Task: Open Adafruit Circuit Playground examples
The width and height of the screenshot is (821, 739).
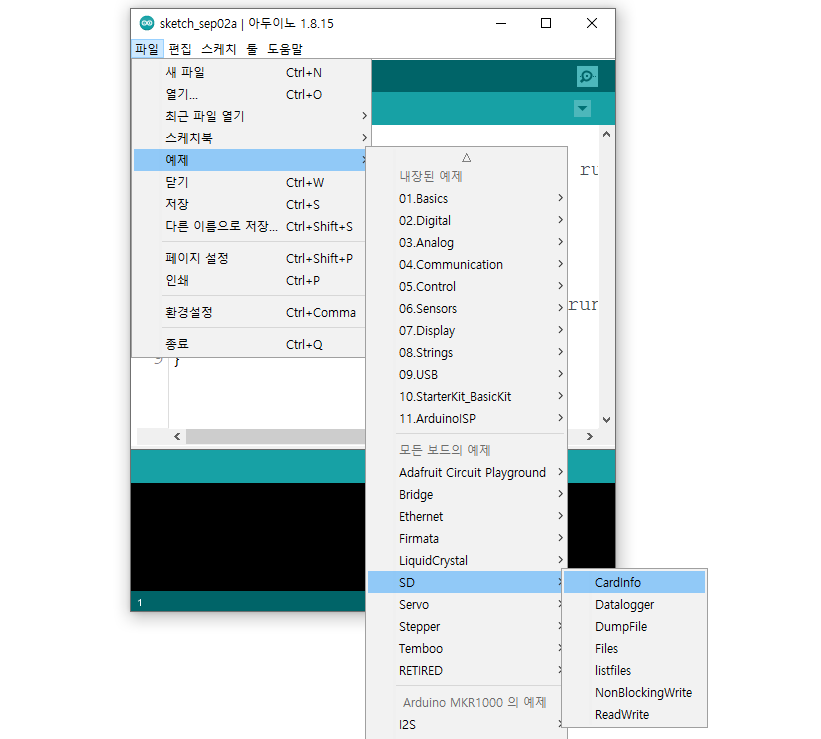Action: coord(467,472)
